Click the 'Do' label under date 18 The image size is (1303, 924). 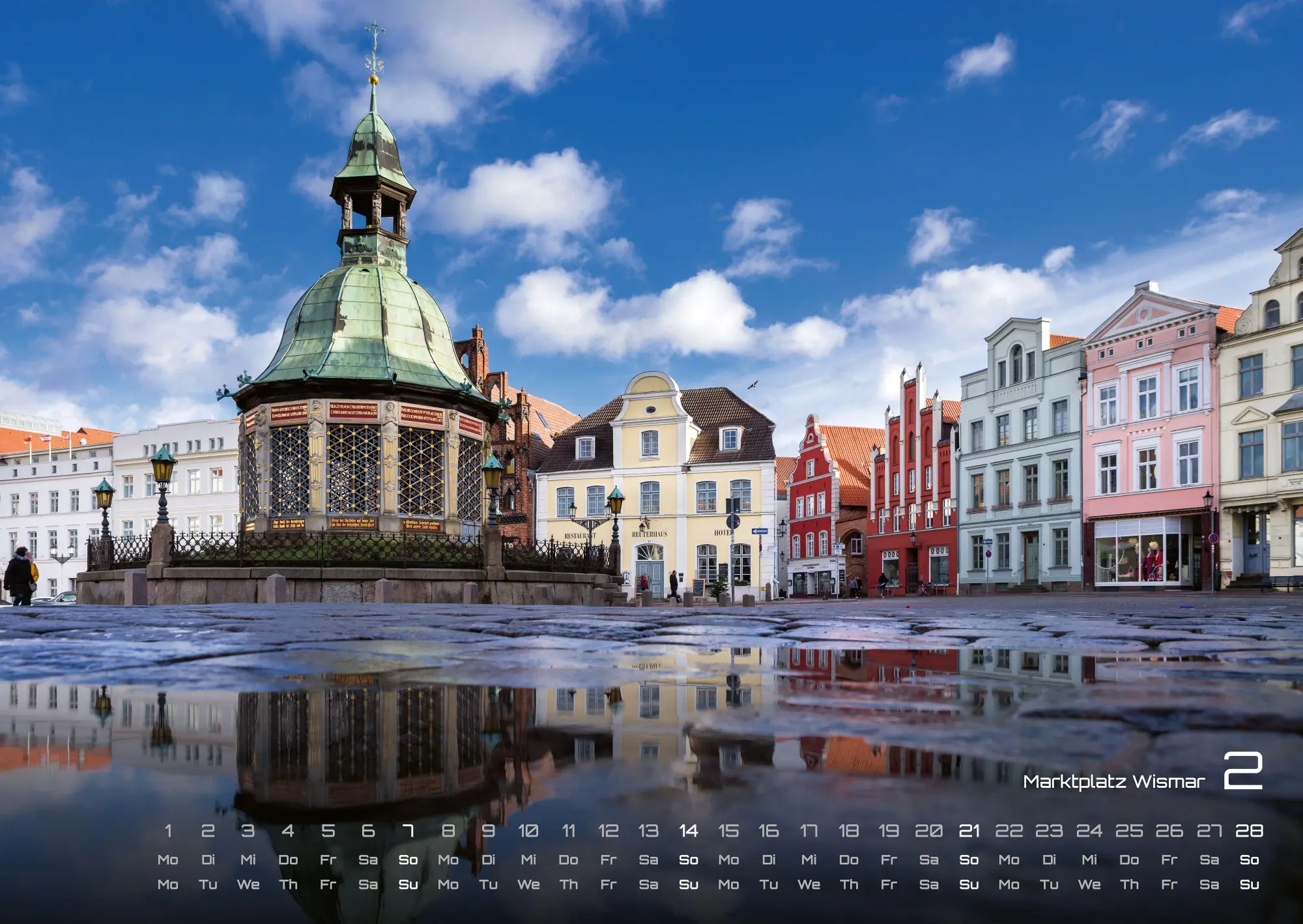tap(848, 860)
